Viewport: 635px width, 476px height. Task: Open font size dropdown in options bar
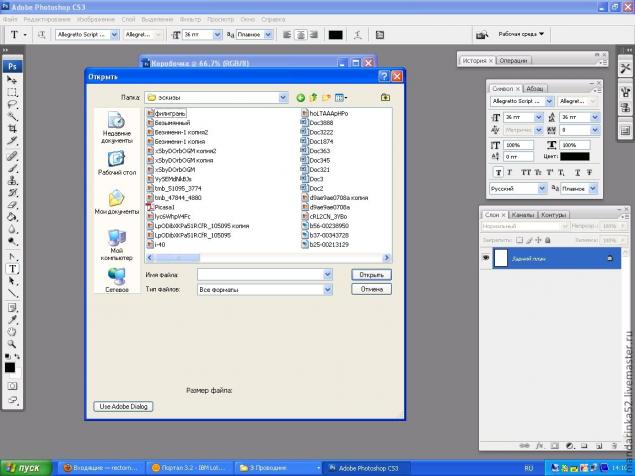click(x=217, y=35)
